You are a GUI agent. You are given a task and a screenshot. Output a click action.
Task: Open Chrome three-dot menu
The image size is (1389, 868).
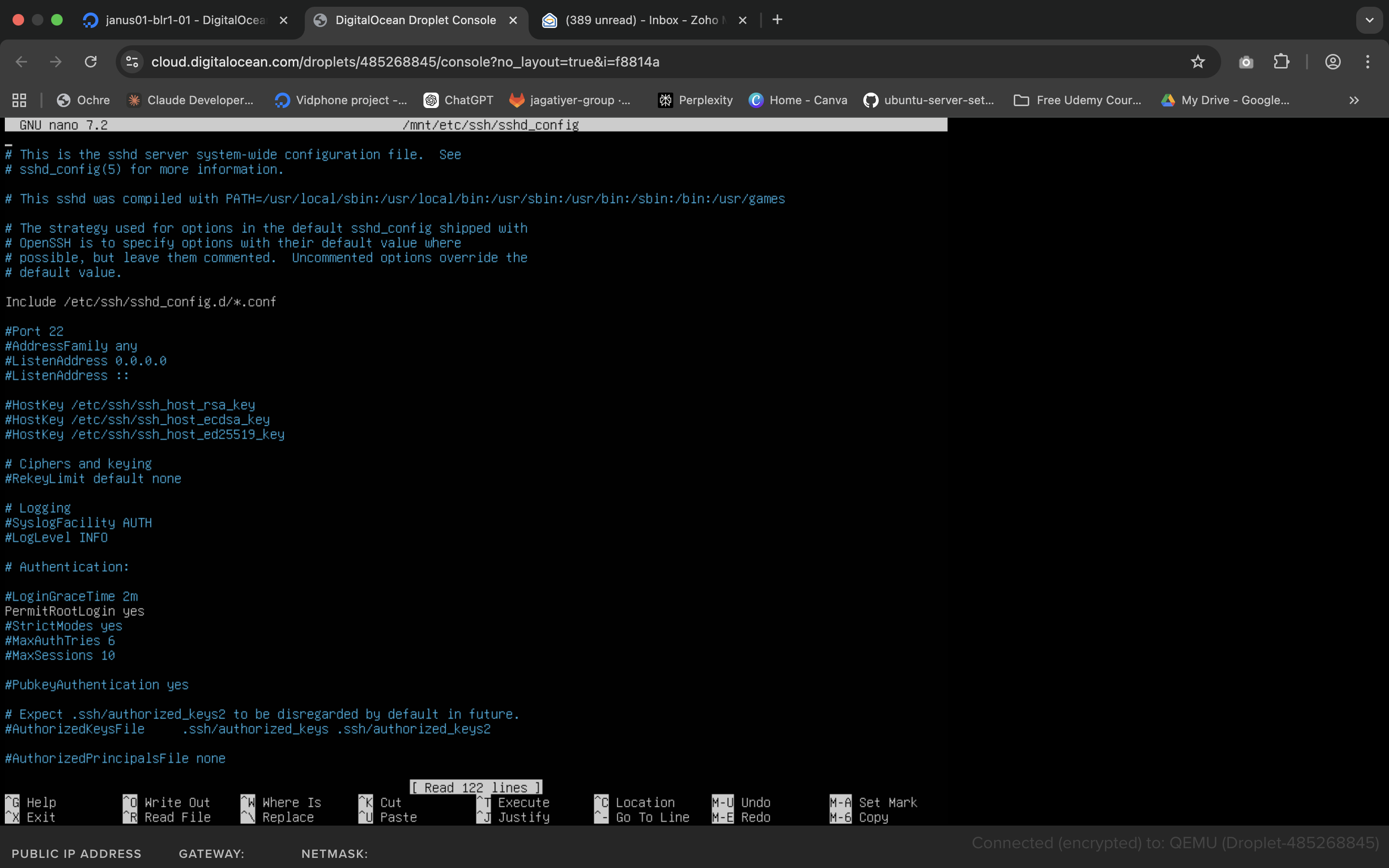(x=1368, y=62)
